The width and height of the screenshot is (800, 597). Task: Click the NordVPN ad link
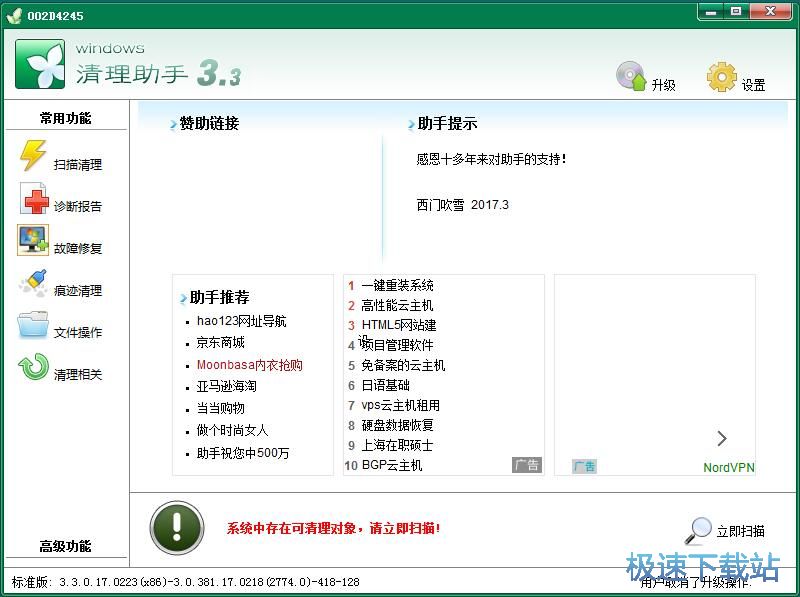coord(729,467)
